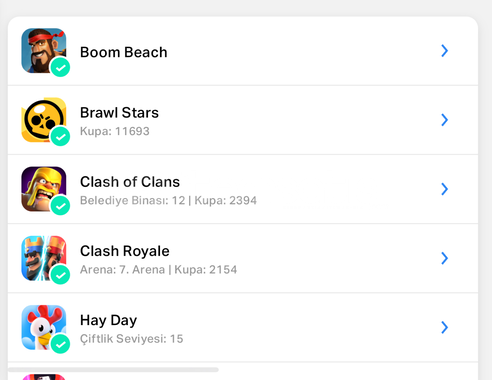The image size is (492, 380).
Task: Open the Belediye Binası: 12 | Kupa: 2394 line
Action: [x=168, y=200]
